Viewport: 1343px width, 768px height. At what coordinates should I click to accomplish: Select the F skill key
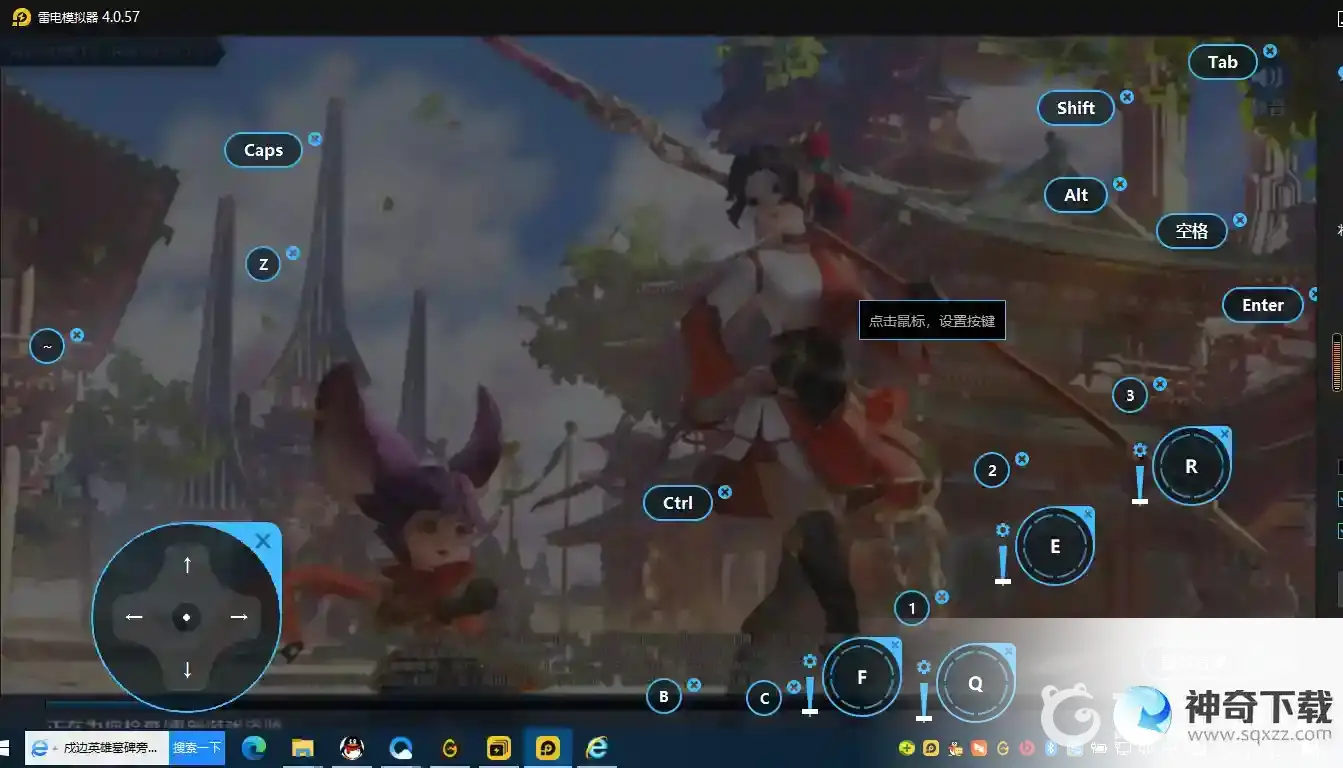click(x=862, y=677)
